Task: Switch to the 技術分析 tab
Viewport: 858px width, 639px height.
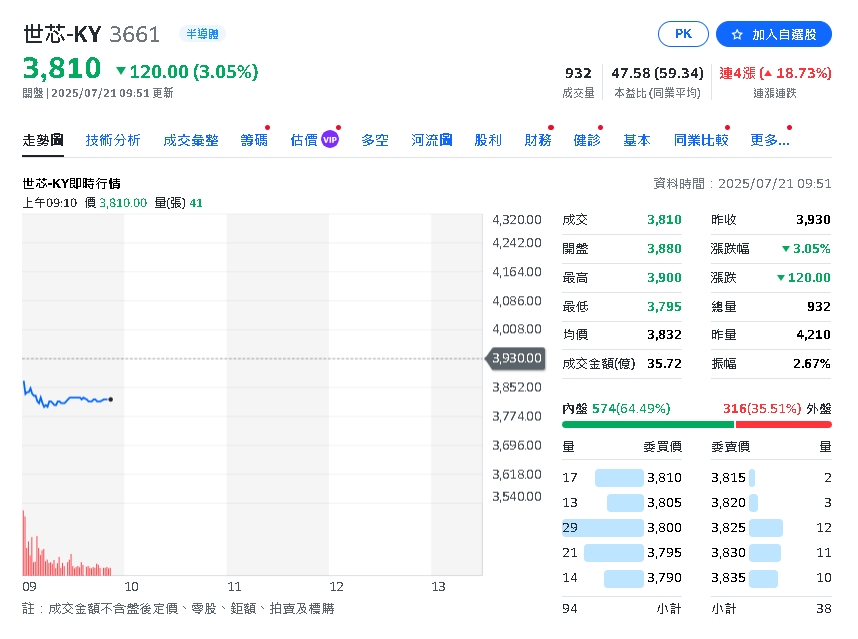Action: click(x=112, y=140)
